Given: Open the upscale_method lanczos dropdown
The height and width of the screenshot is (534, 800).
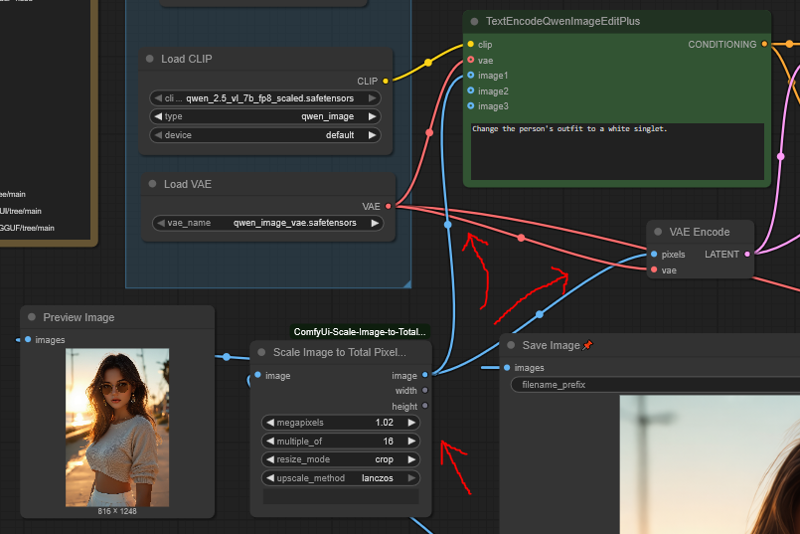Looking at the screenshot, I should coord(341,478).
